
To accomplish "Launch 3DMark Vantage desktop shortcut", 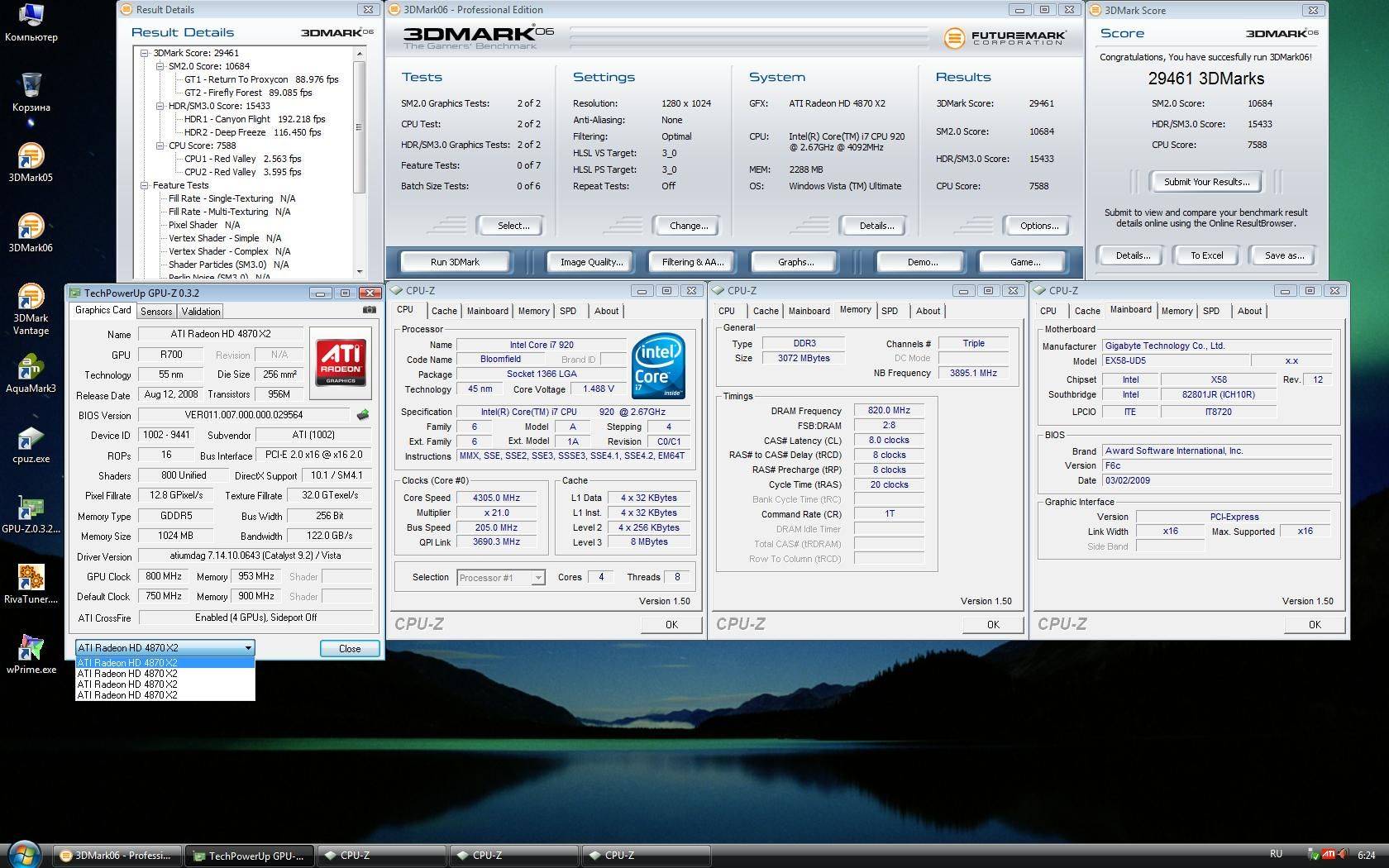I will coord(31,309).
